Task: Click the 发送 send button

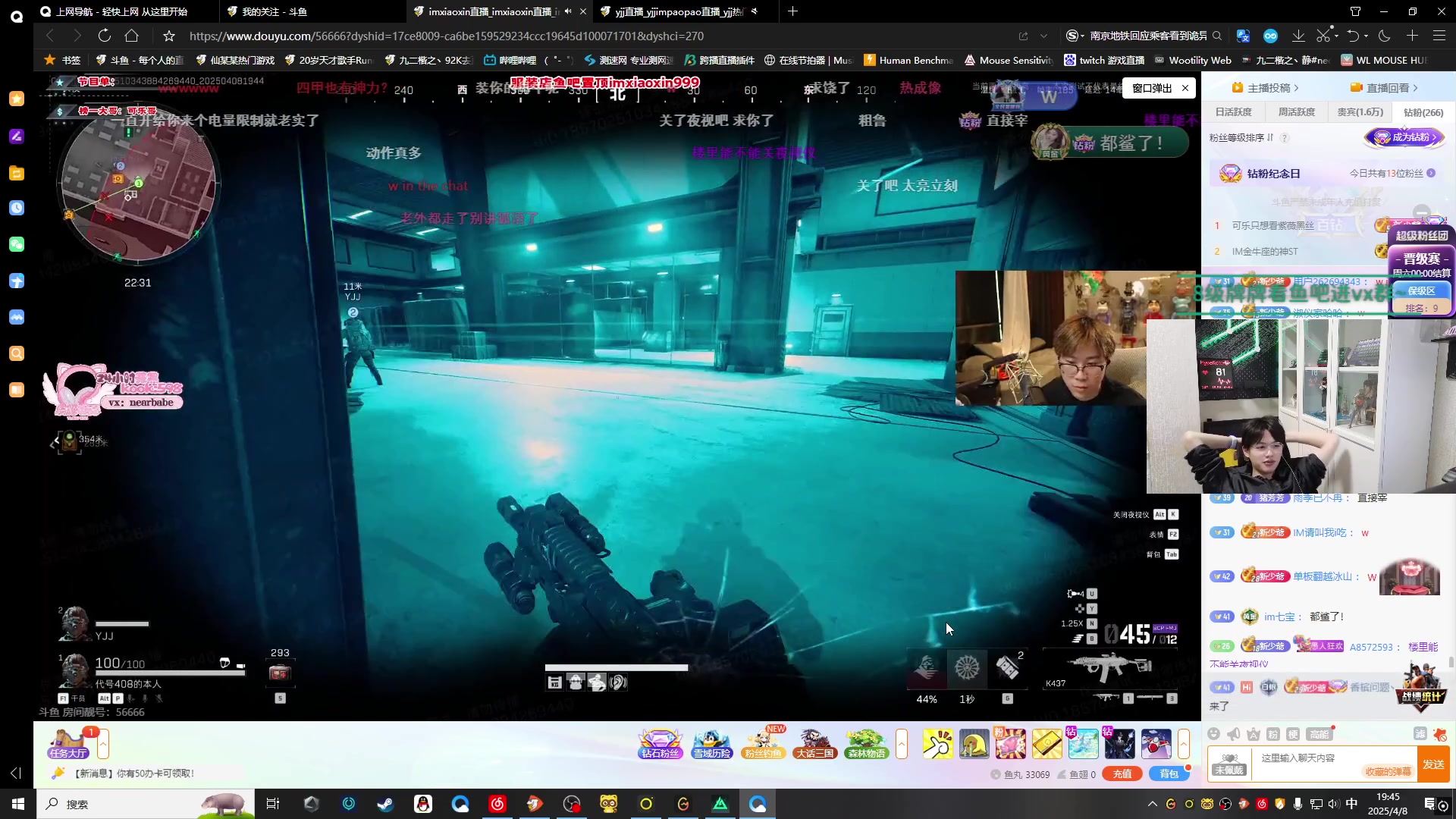Action: [1433, 764]
